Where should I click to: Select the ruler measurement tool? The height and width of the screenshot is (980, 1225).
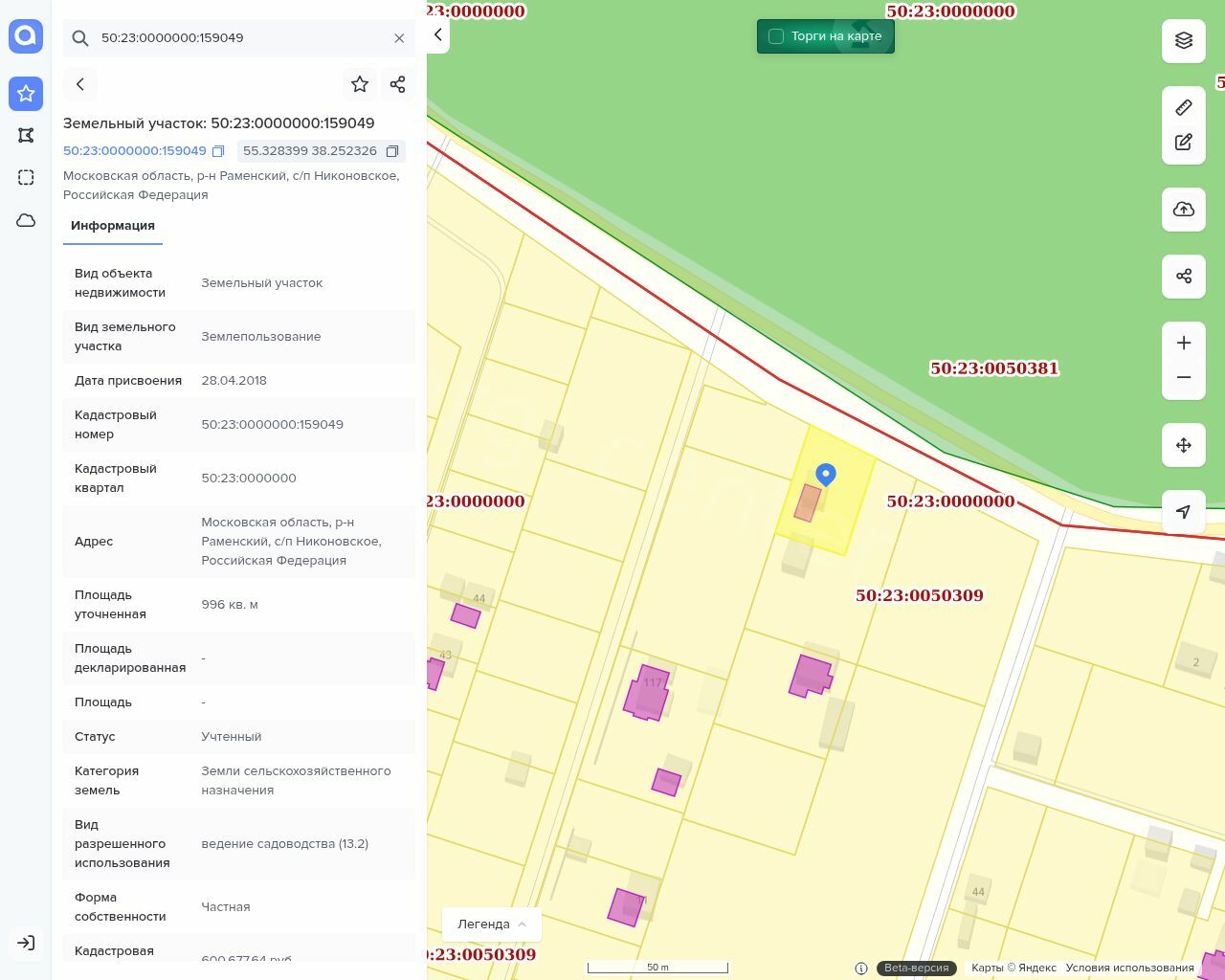tap(1184, 107)
